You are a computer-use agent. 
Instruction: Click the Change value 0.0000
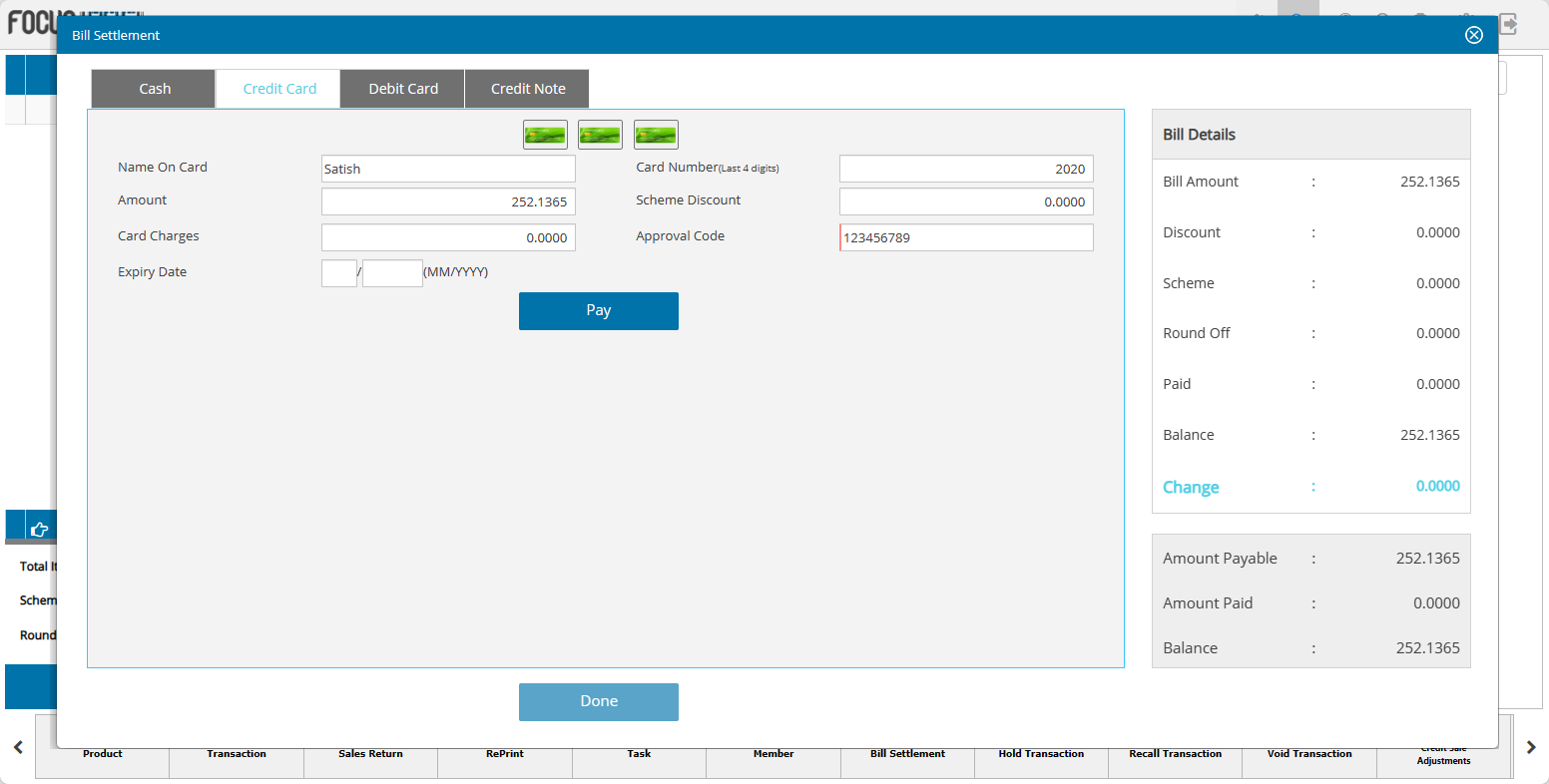(1438, 486)
